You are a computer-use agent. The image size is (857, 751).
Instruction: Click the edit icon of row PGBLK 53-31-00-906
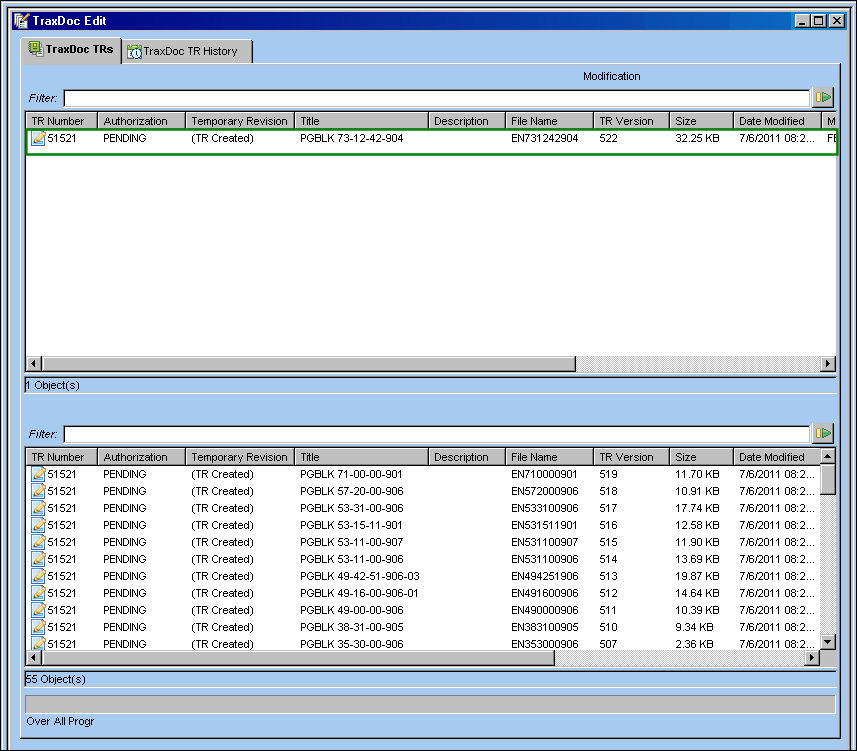[38, 508]
